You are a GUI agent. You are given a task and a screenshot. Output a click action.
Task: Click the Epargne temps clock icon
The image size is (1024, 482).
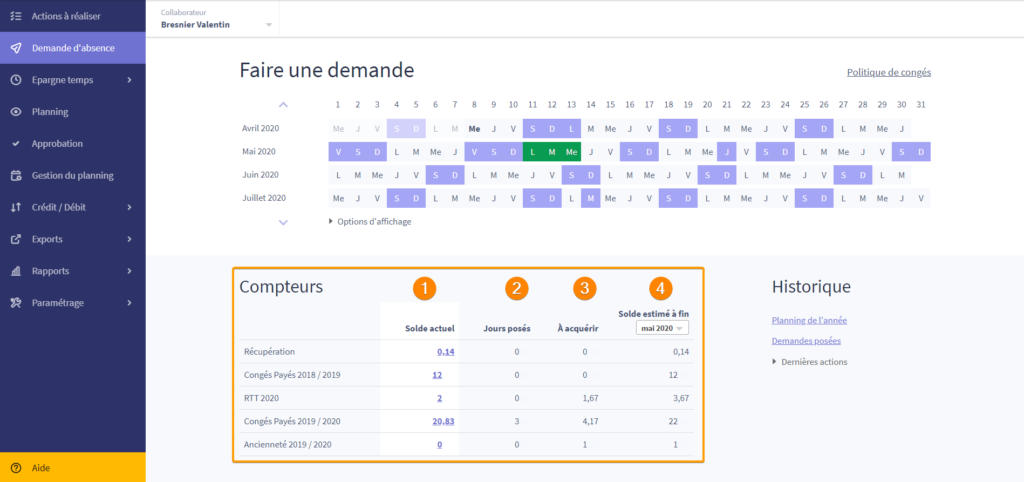tap(16, 80)
